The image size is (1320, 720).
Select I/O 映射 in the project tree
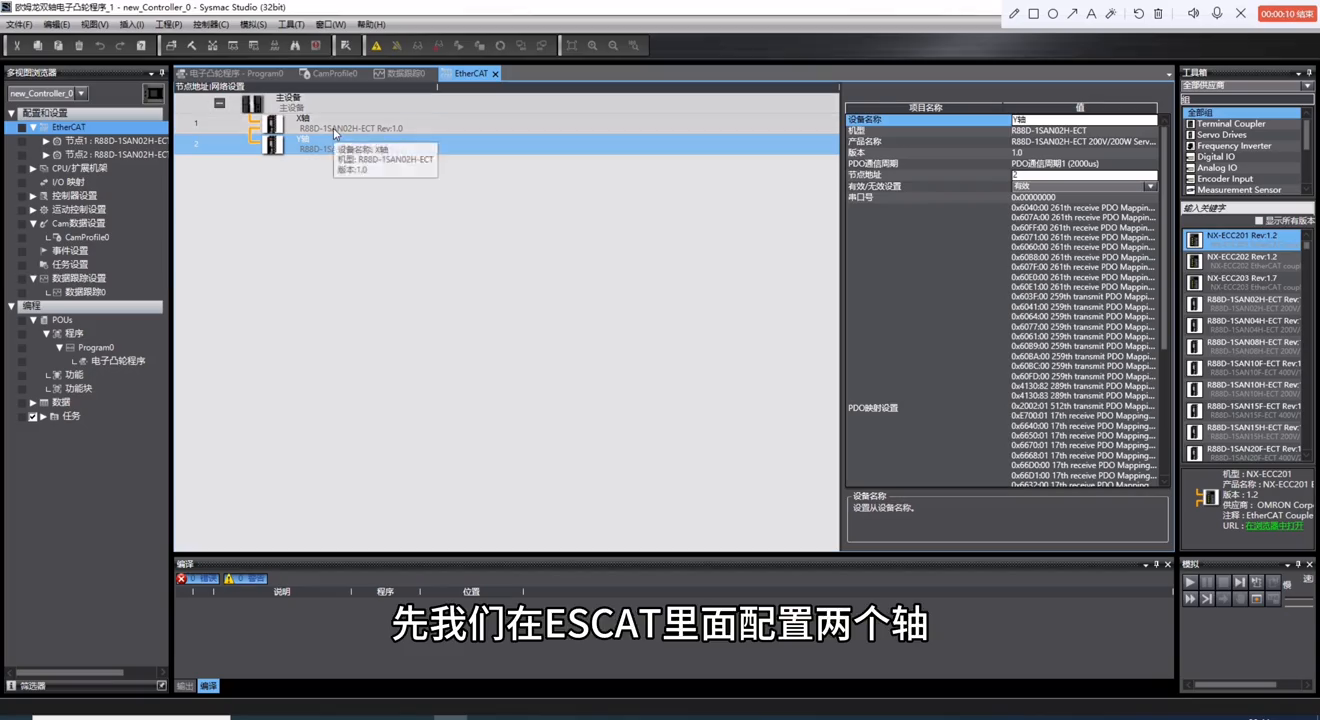(x=68, y=183)
